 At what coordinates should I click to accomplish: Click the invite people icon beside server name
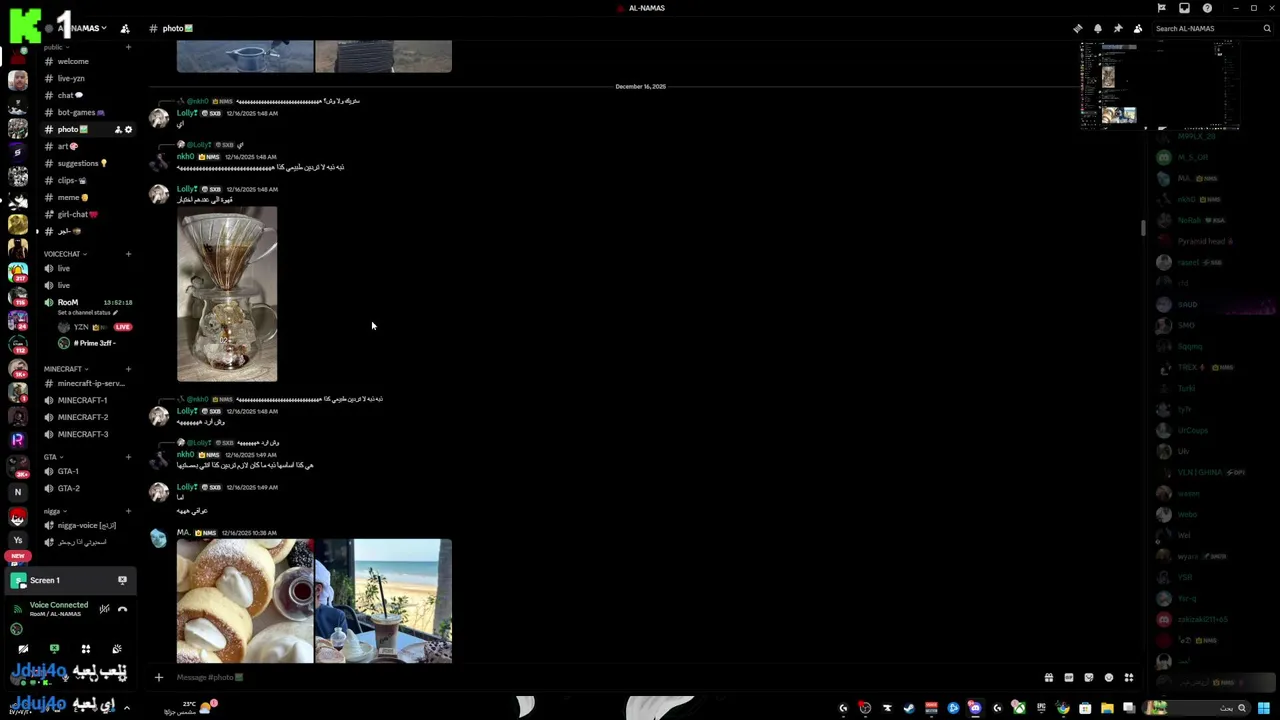click(124, 28)
